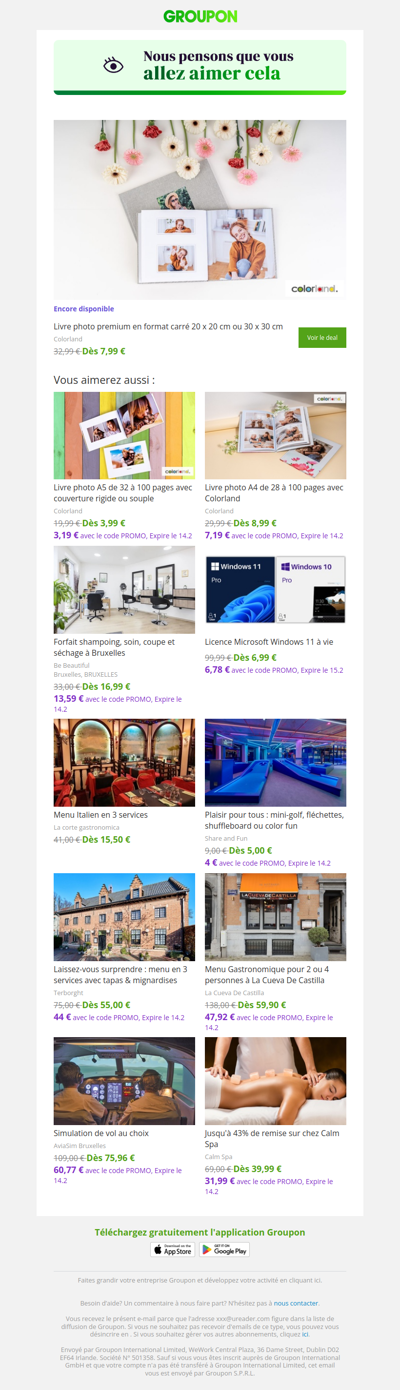The width and height of the screenshot is (400, 1390).
Task: Open the flight simulation cockpit image
Action: pos(124,1081)
